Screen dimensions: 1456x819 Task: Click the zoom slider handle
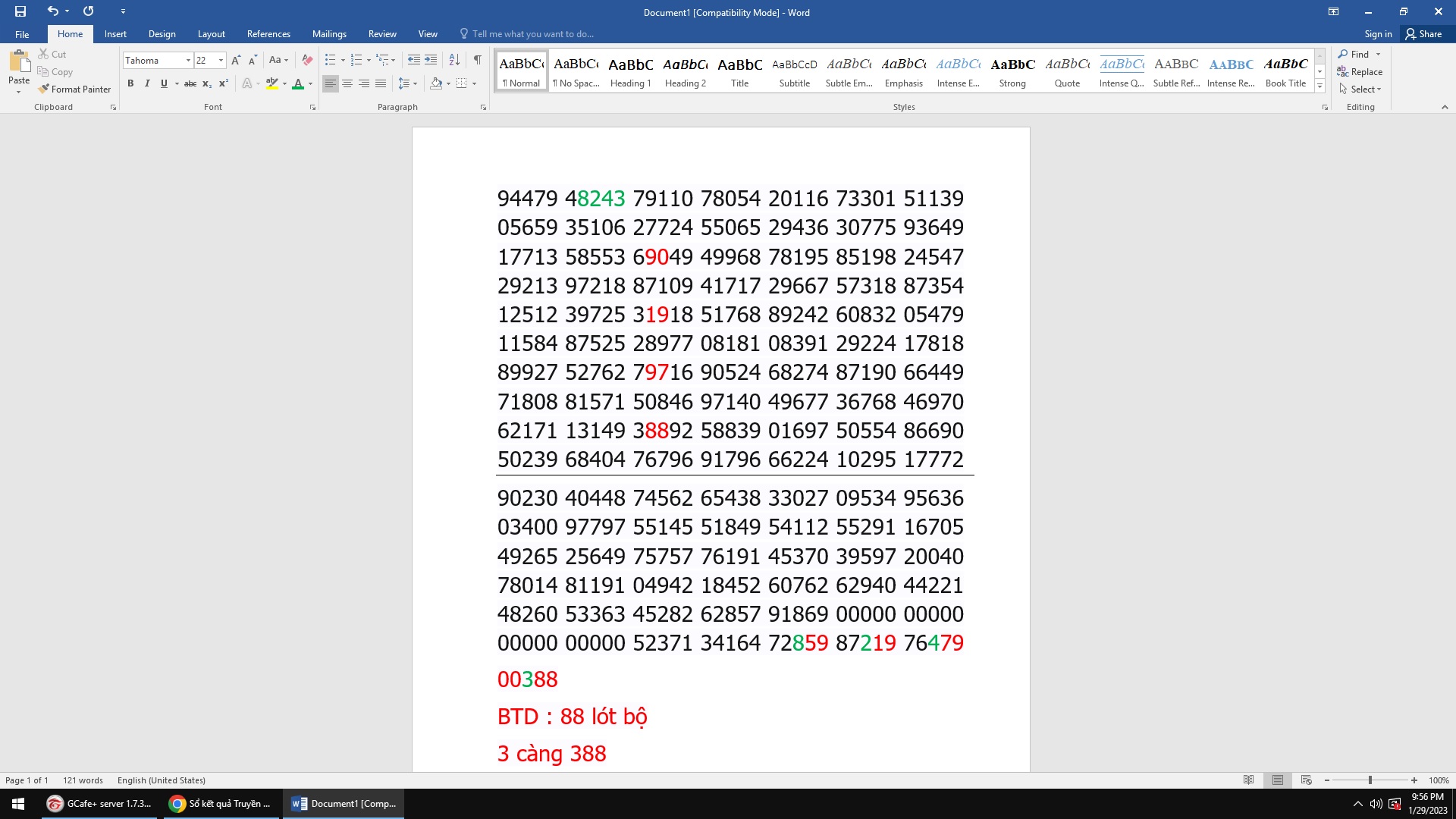(x=1370, y=780)
